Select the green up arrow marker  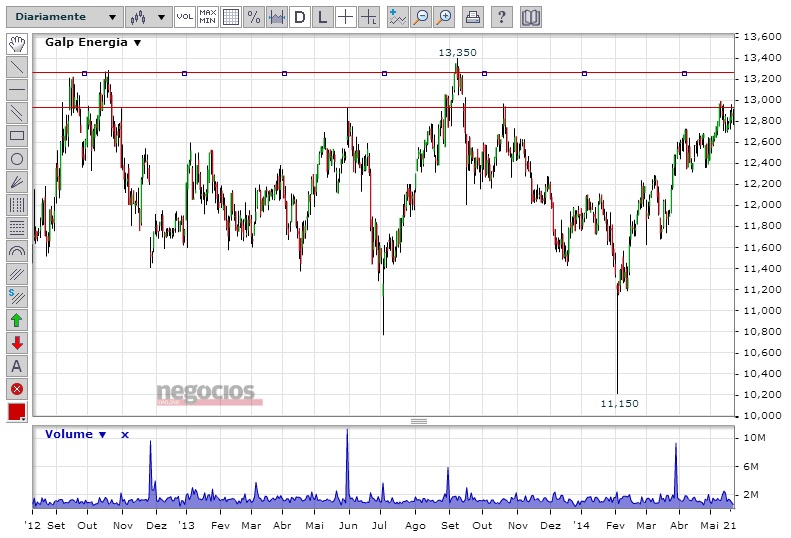point(17,320)
